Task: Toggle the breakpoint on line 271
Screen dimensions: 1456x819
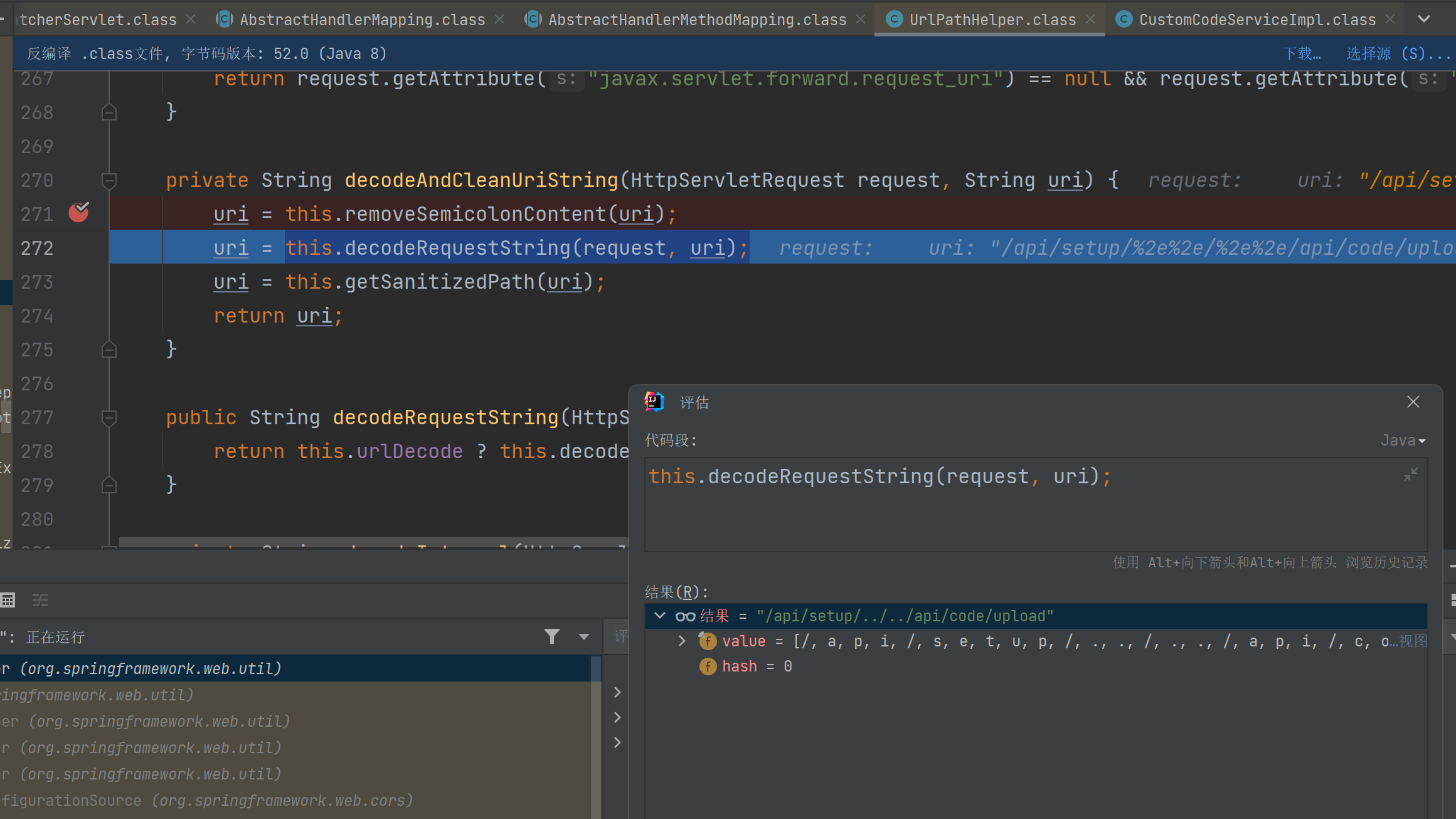Action: point(78,213)
